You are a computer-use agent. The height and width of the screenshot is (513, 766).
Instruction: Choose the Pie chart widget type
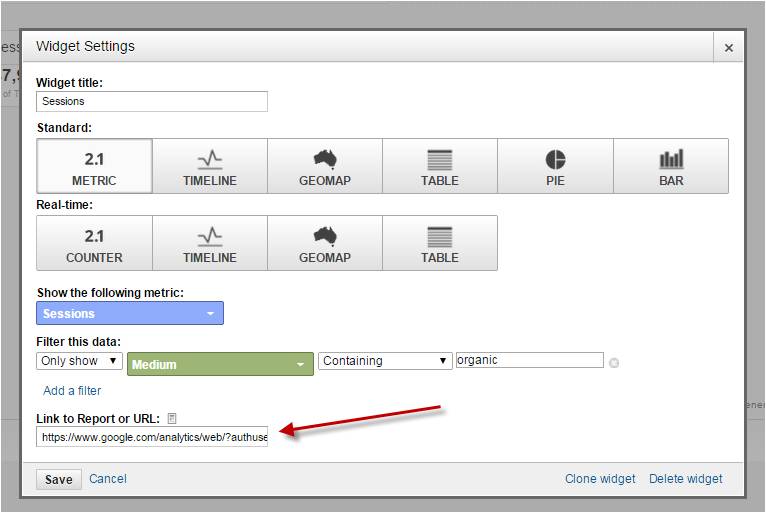pyautogui.click(x=555, y=166)
